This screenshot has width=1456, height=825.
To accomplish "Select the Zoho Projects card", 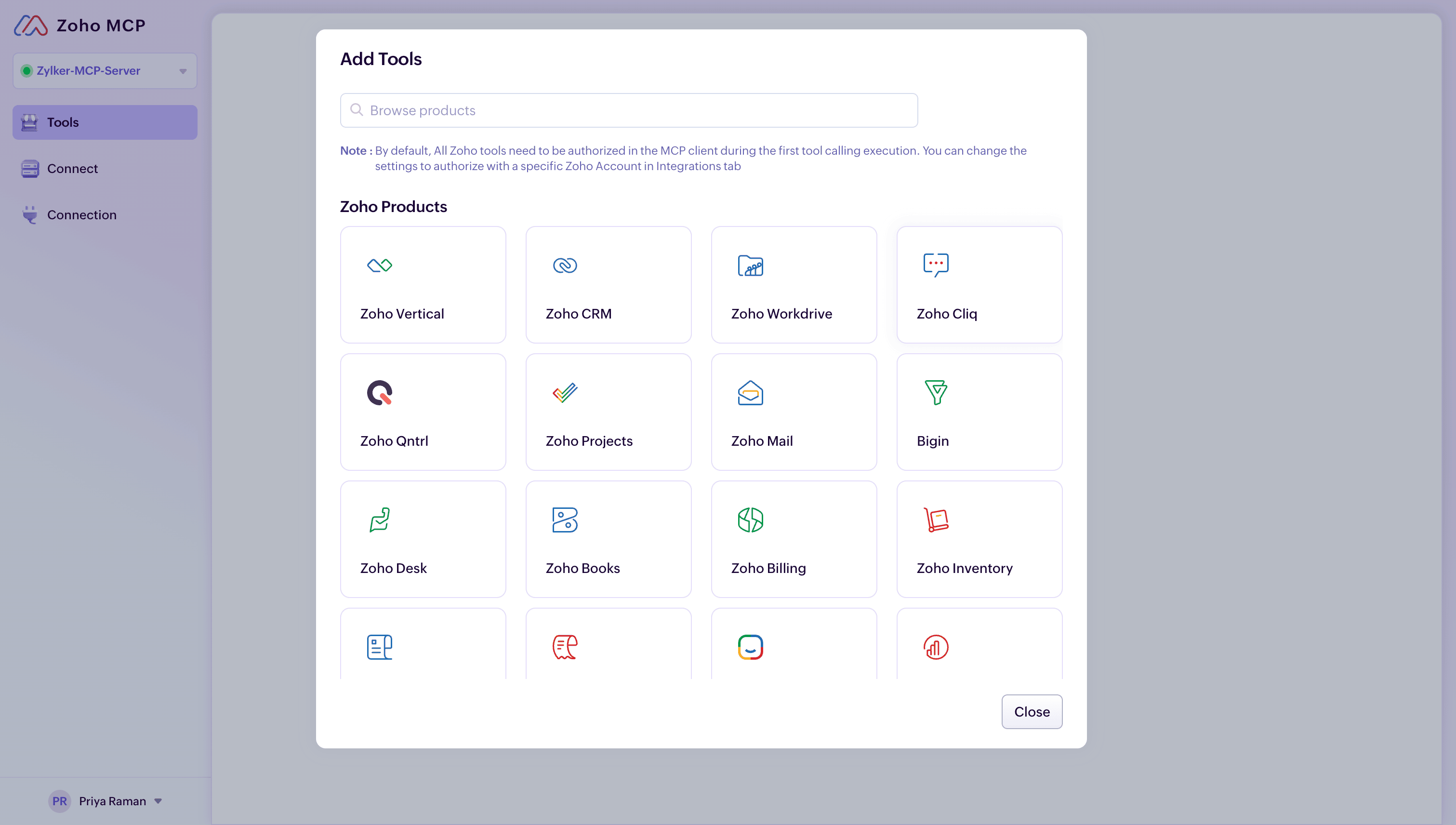I will point(609,412).
